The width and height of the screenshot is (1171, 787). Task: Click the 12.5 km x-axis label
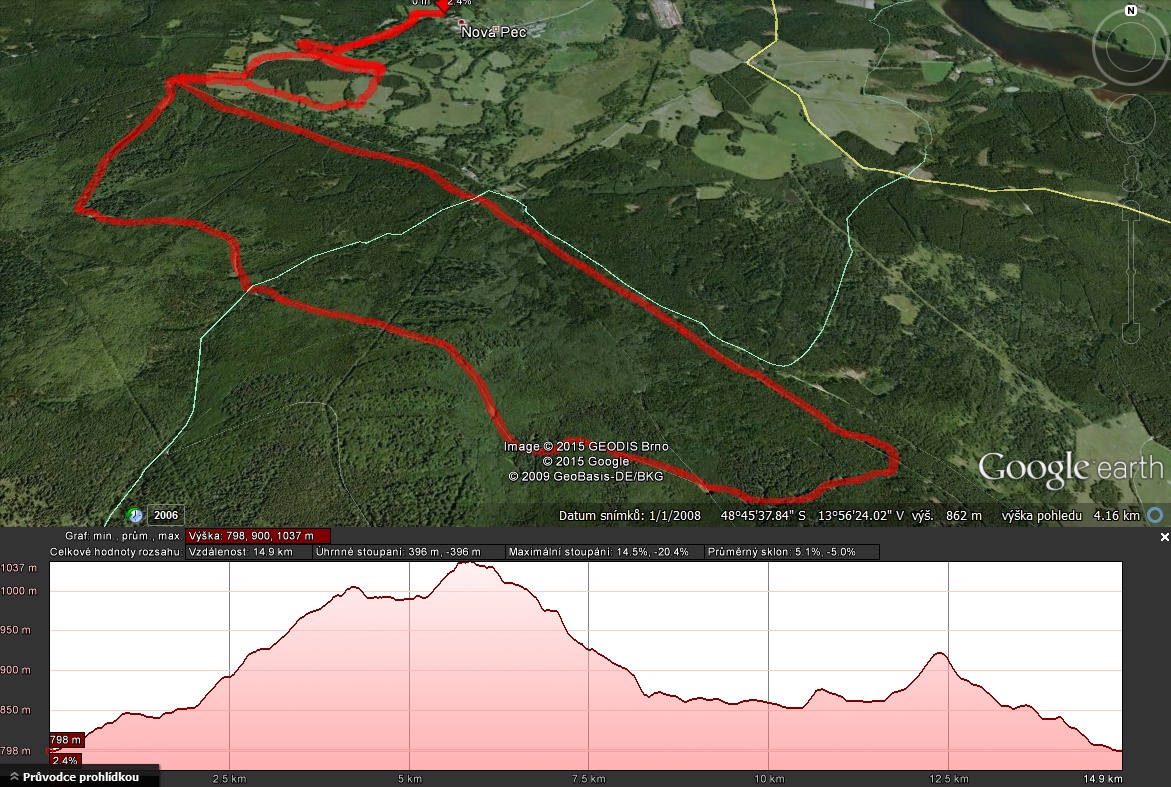(x=948, y=779)
